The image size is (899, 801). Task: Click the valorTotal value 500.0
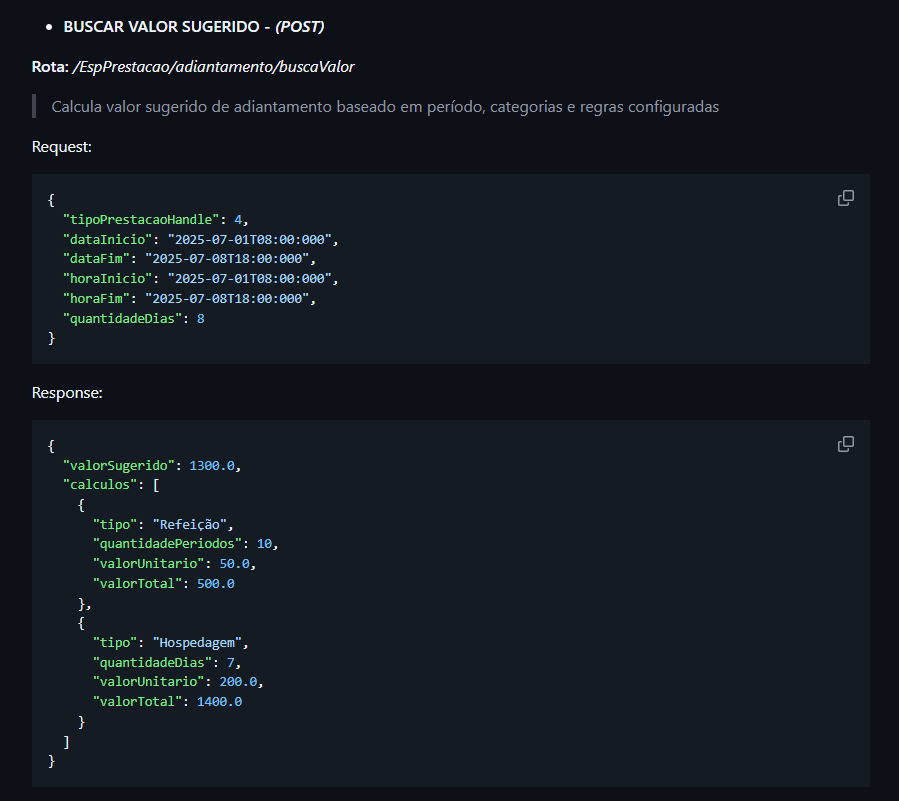pos(216,584)
